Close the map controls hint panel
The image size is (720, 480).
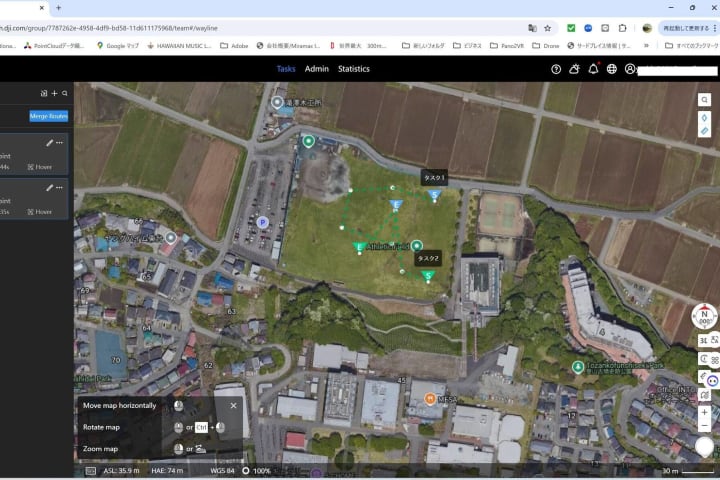tap(234, 405)
